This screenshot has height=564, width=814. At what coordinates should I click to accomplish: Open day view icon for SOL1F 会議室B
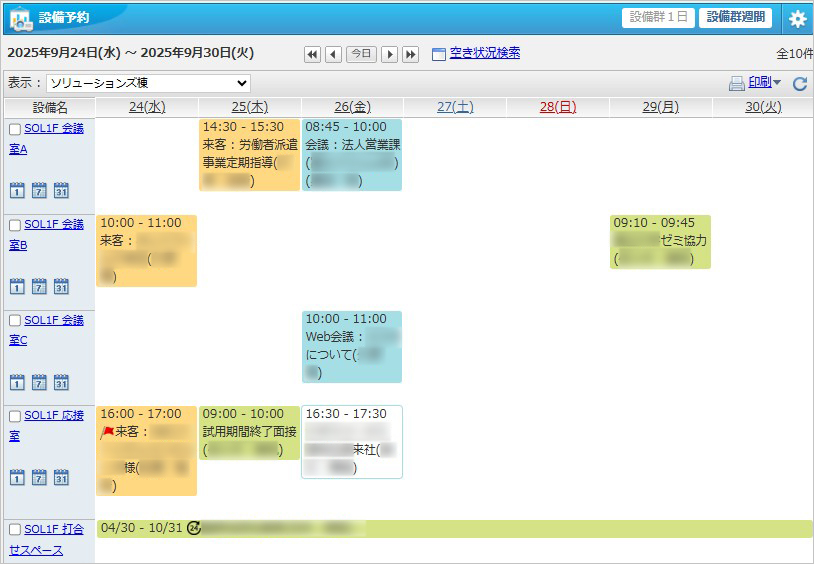17,286
